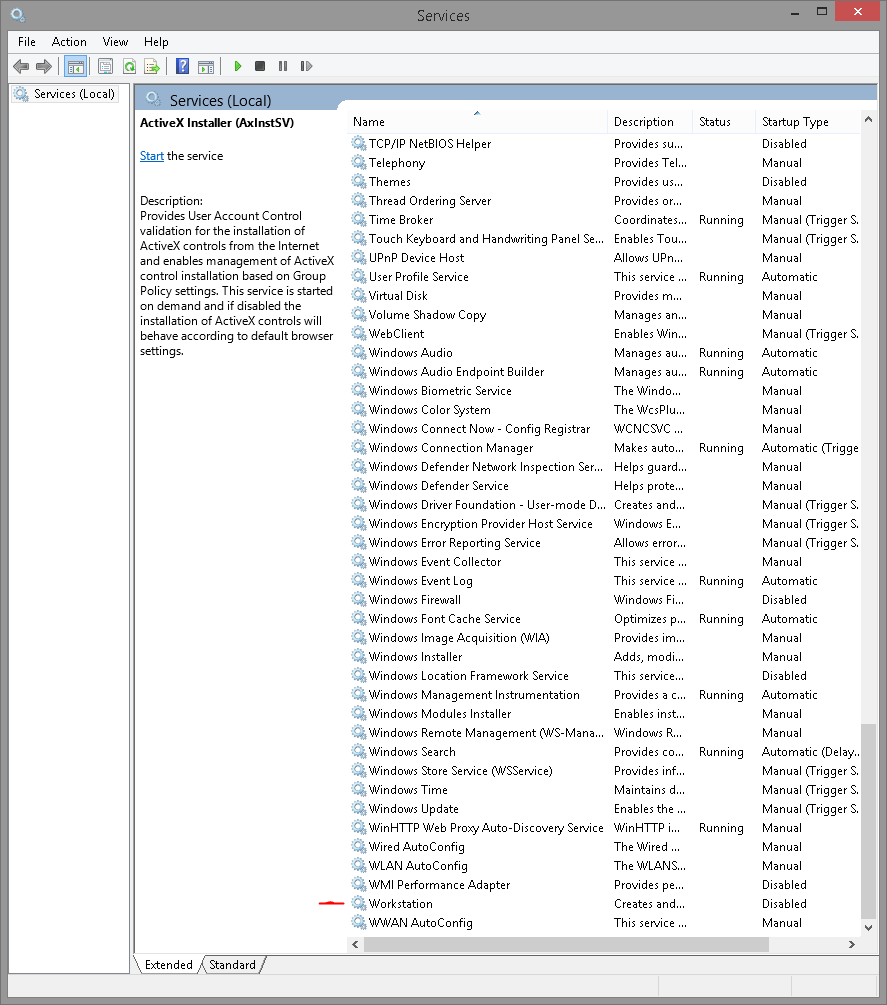Select the Wired AutoConfig service
887x1005 pixels.
pyautogui.click(x=604, y=847)
